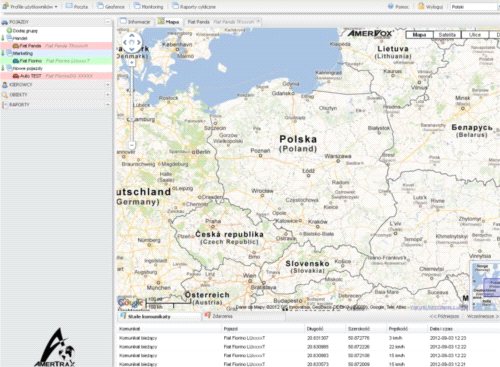Screen dimensions: 500x367
Task: Switch map view to Ulice
Action: pos(475,35)
